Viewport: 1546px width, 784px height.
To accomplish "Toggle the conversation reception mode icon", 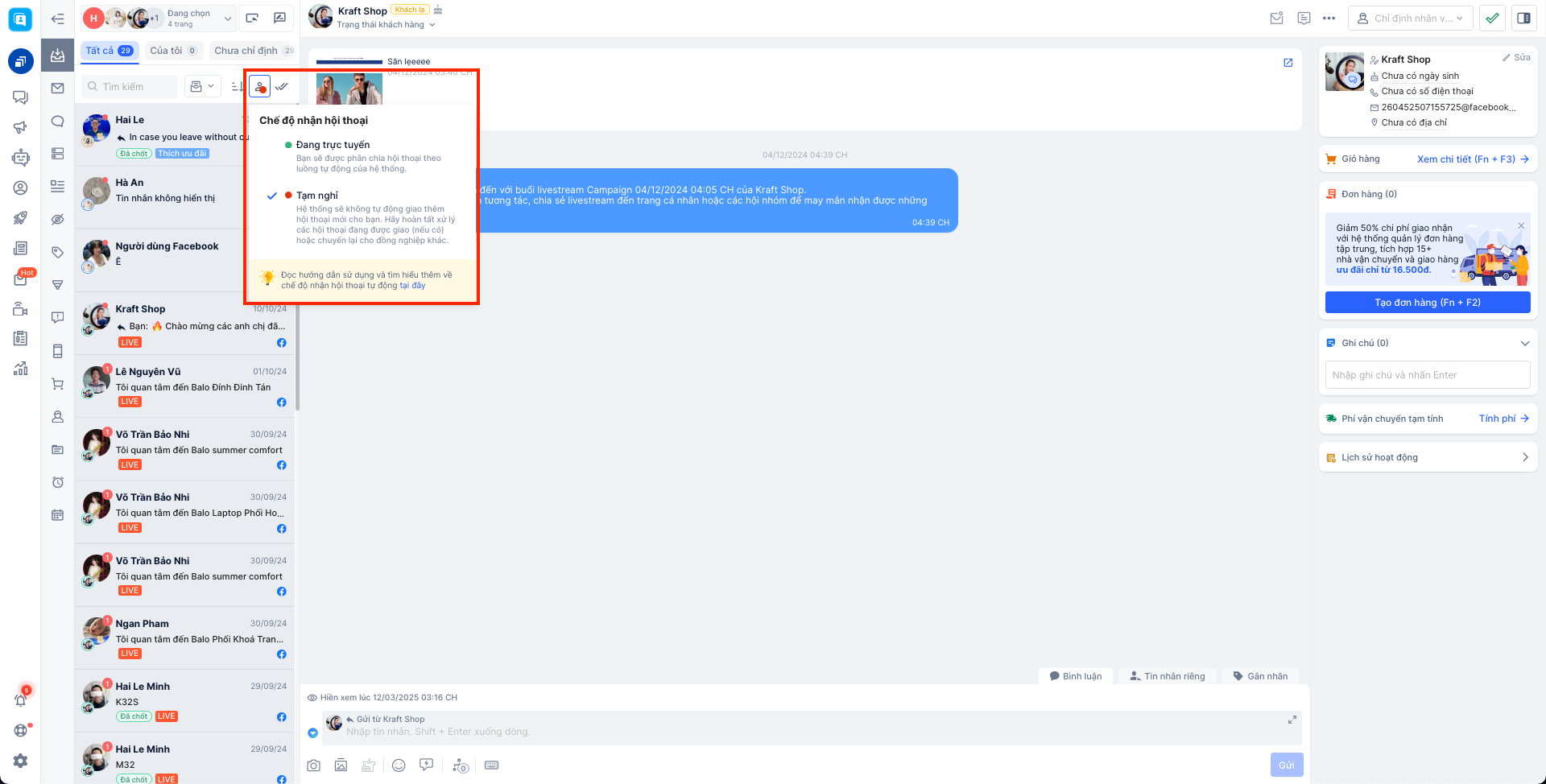I will (259, 86).
